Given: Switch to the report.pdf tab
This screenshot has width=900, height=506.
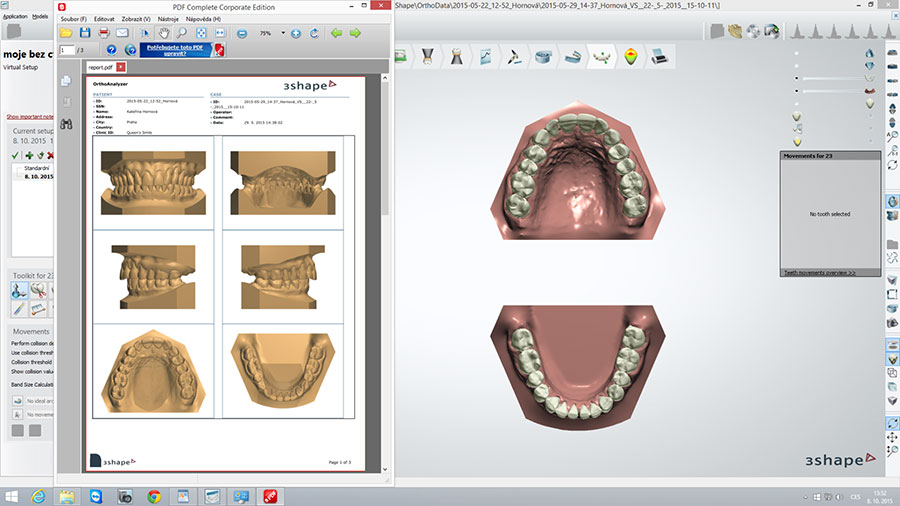Looking at the screenshot, I should tap(100, 67).
